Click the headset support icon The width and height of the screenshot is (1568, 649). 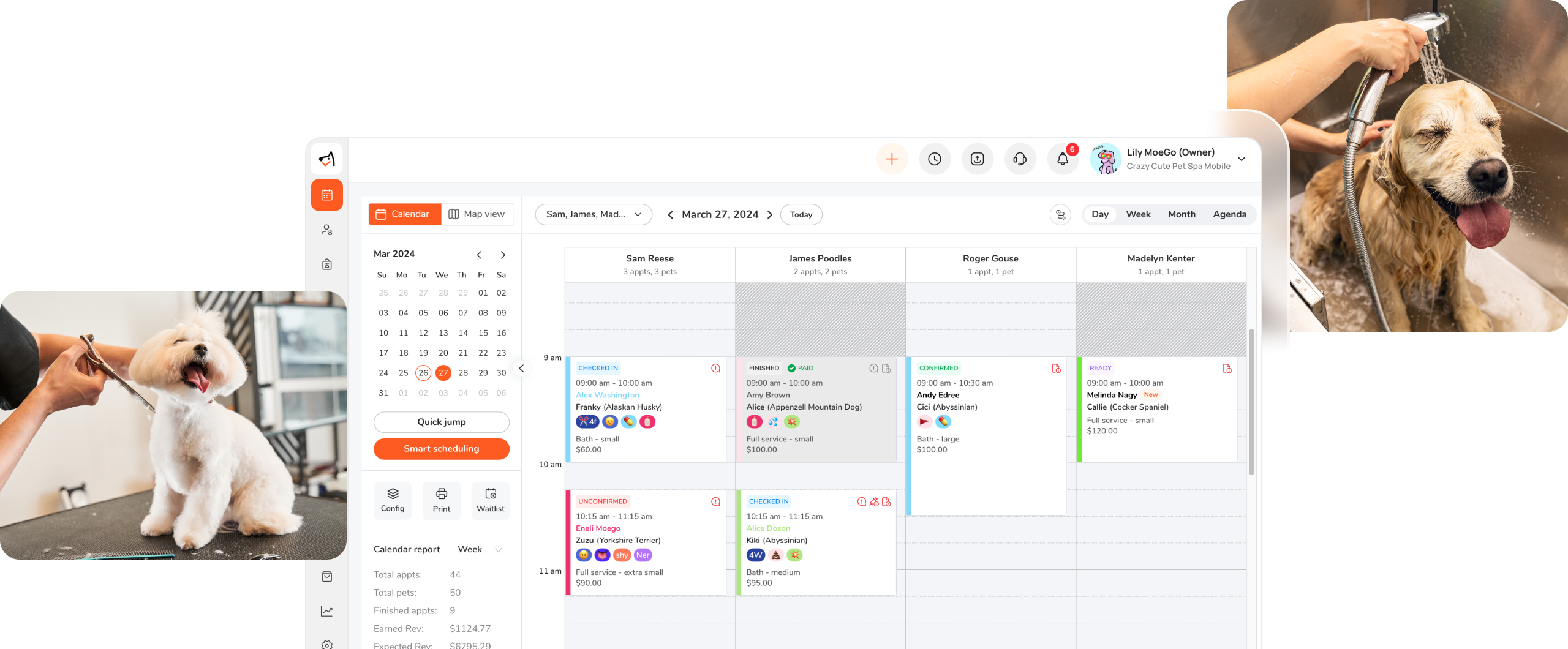point(1020,159)
